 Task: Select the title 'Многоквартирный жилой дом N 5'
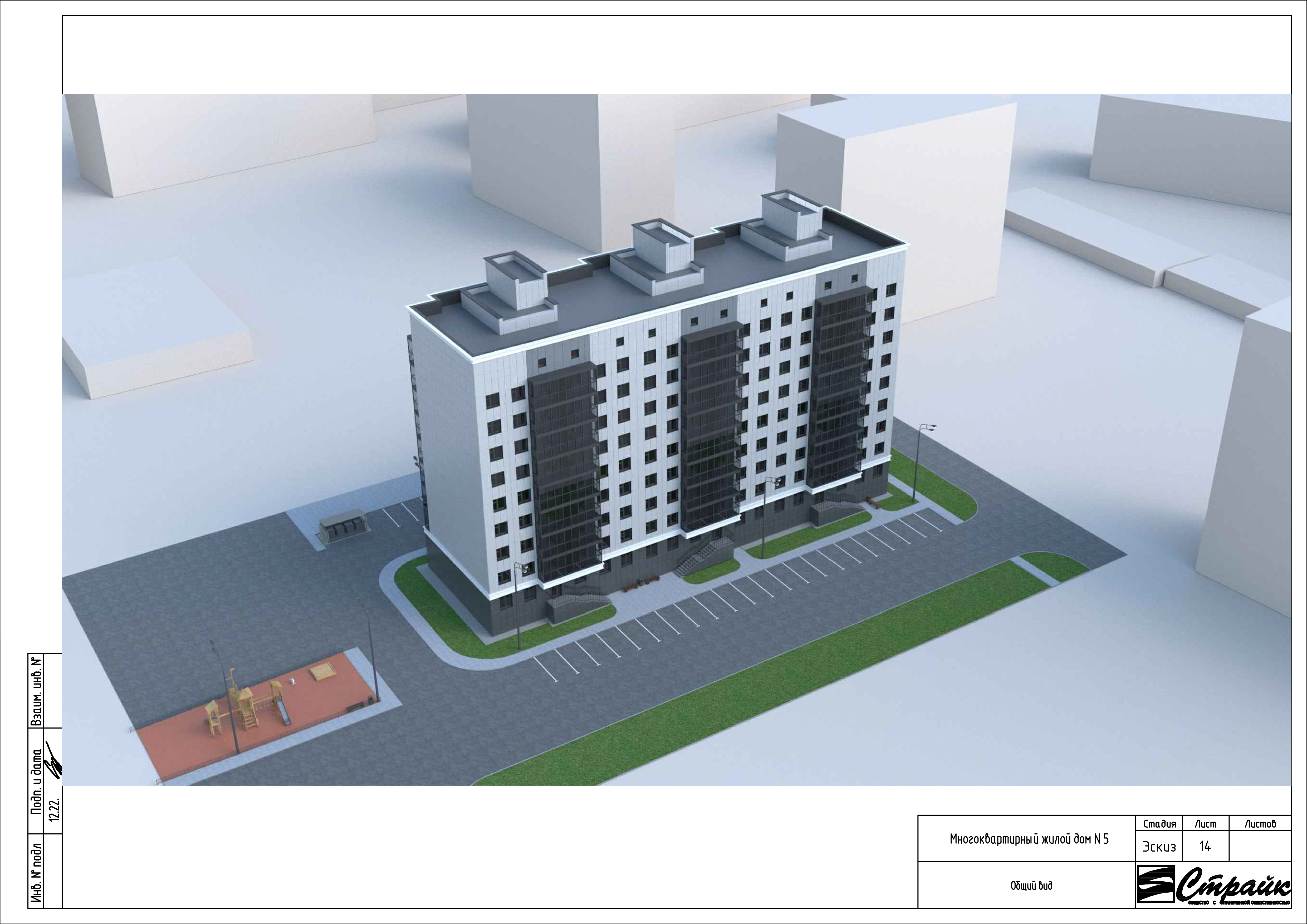click(x=1029, y=839)
